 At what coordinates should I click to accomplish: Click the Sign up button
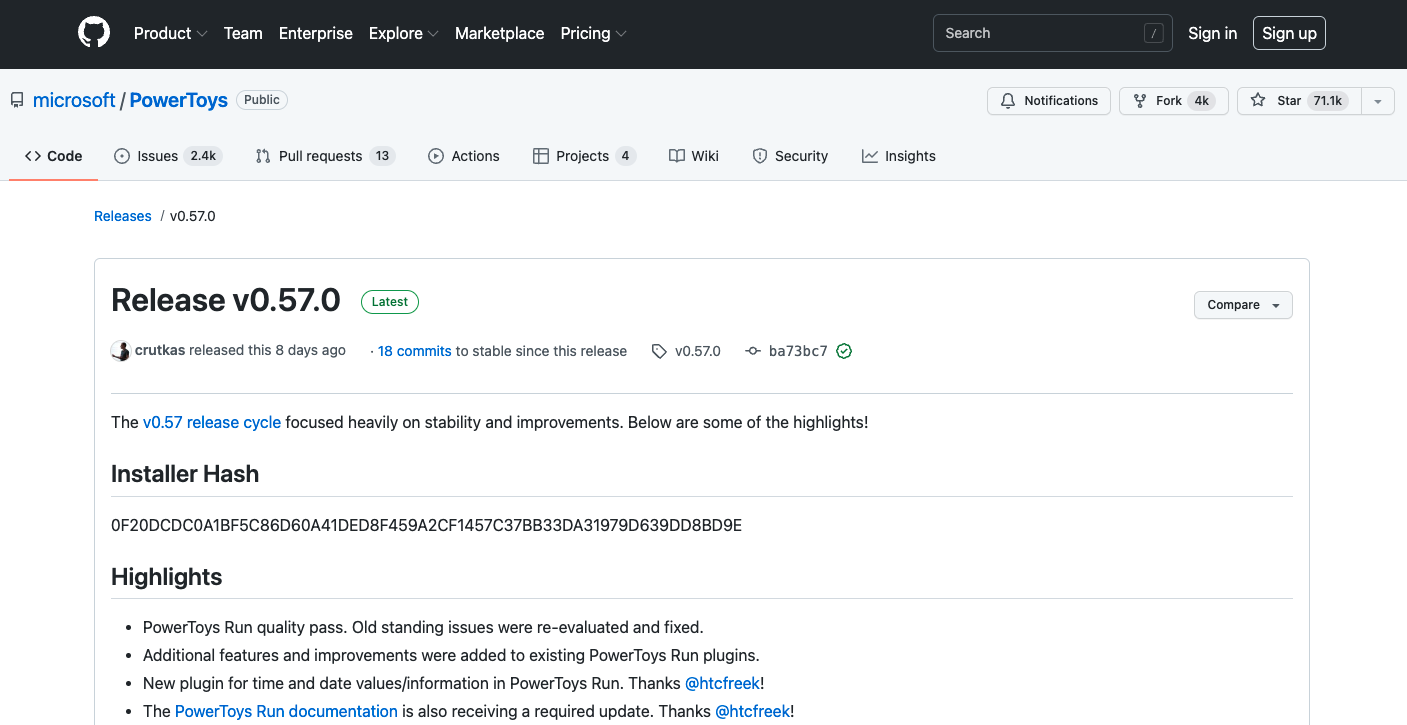pos(1289,33)
